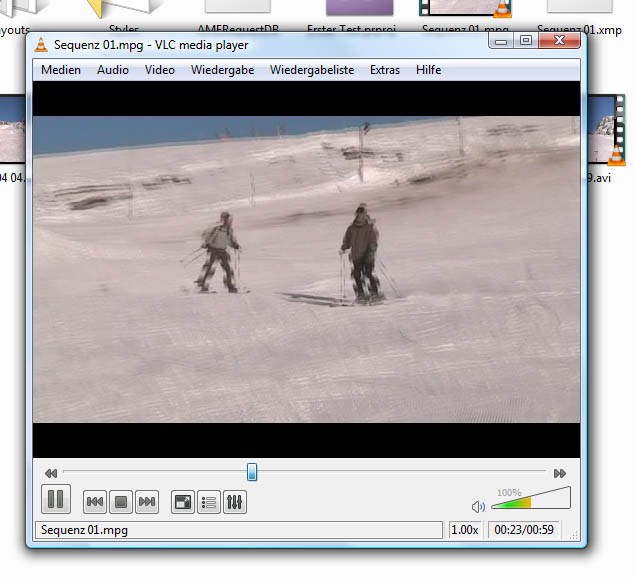Expand the Wiedergabeliste menu

[312, 70]
